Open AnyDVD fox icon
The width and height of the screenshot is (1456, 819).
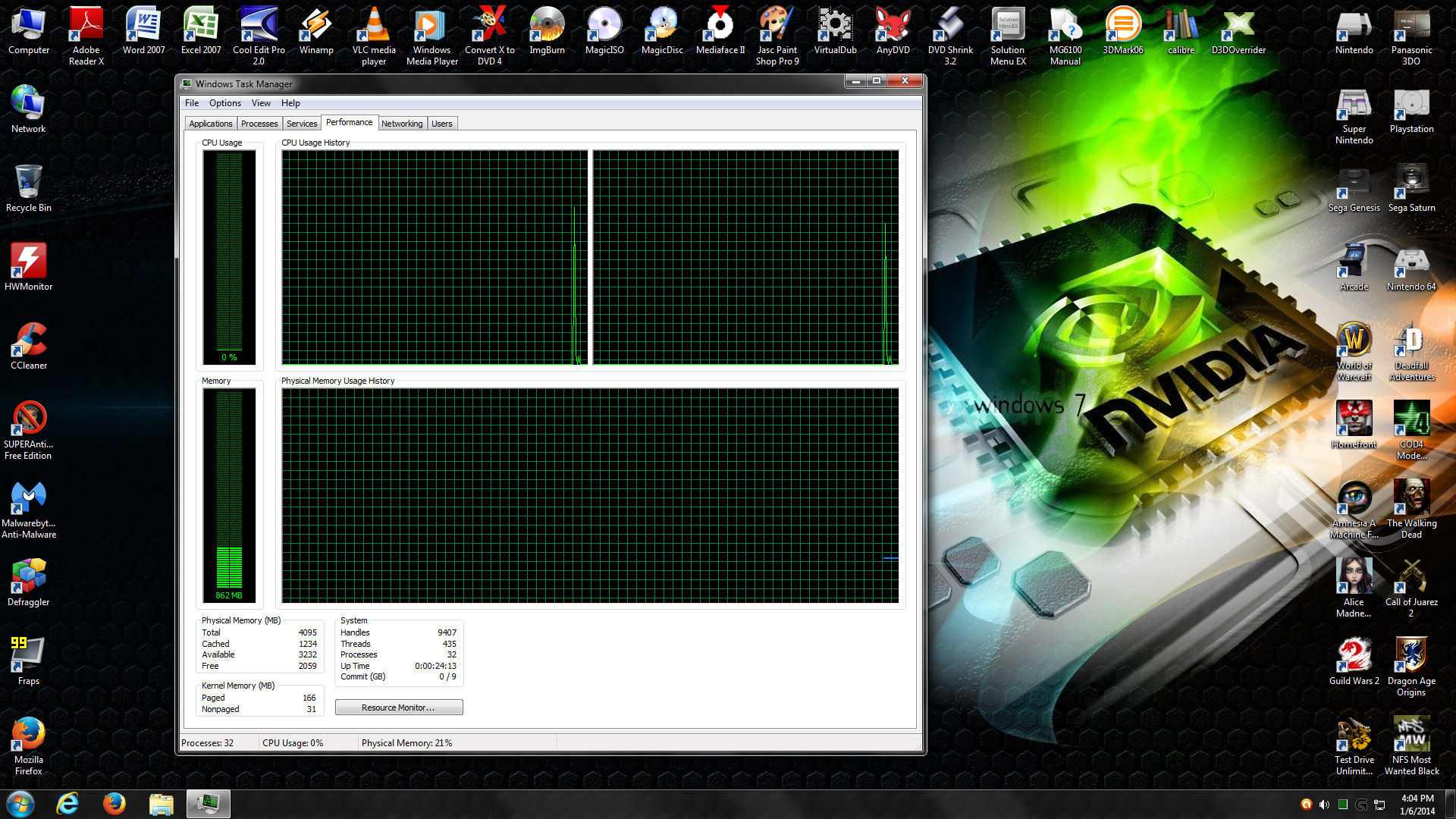point(893,32)
